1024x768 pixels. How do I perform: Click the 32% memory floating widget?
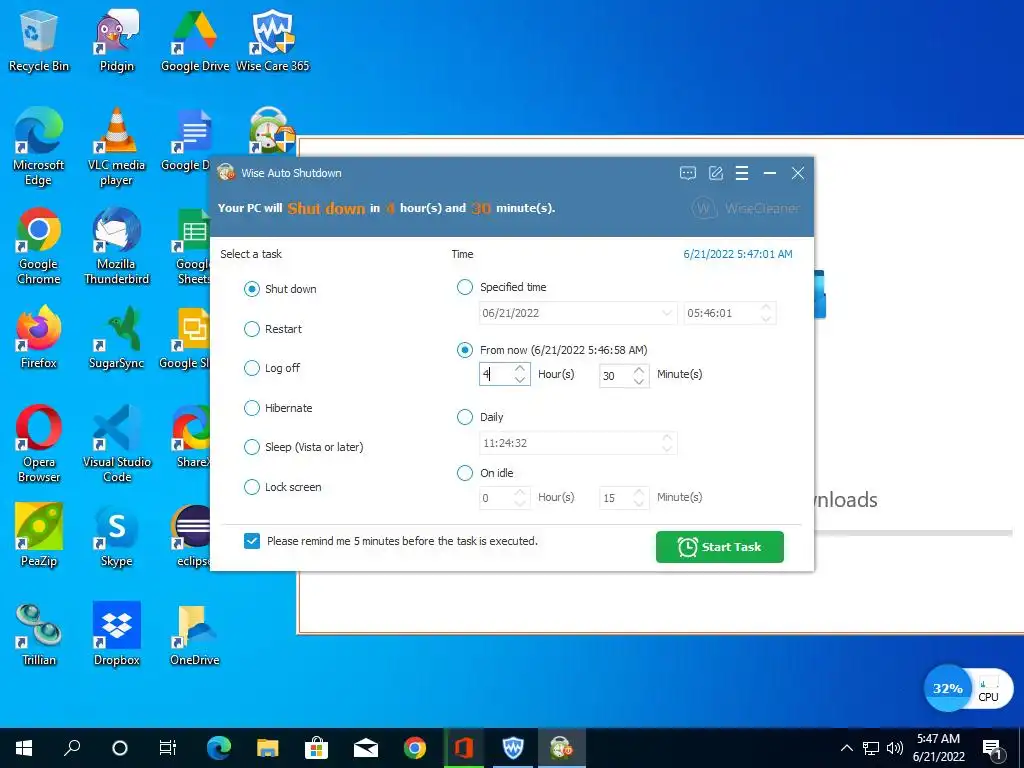948,688
